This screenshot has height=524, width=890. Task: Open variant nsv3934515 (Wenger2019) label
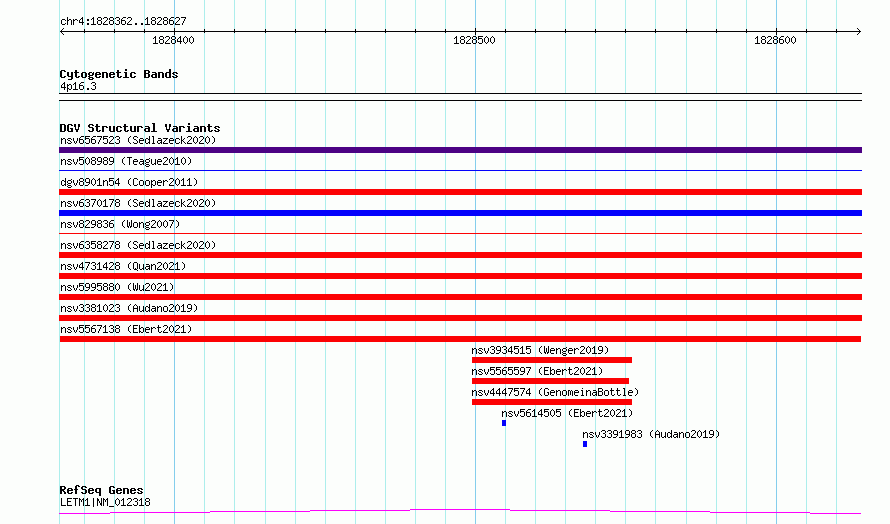click(540, 350)
